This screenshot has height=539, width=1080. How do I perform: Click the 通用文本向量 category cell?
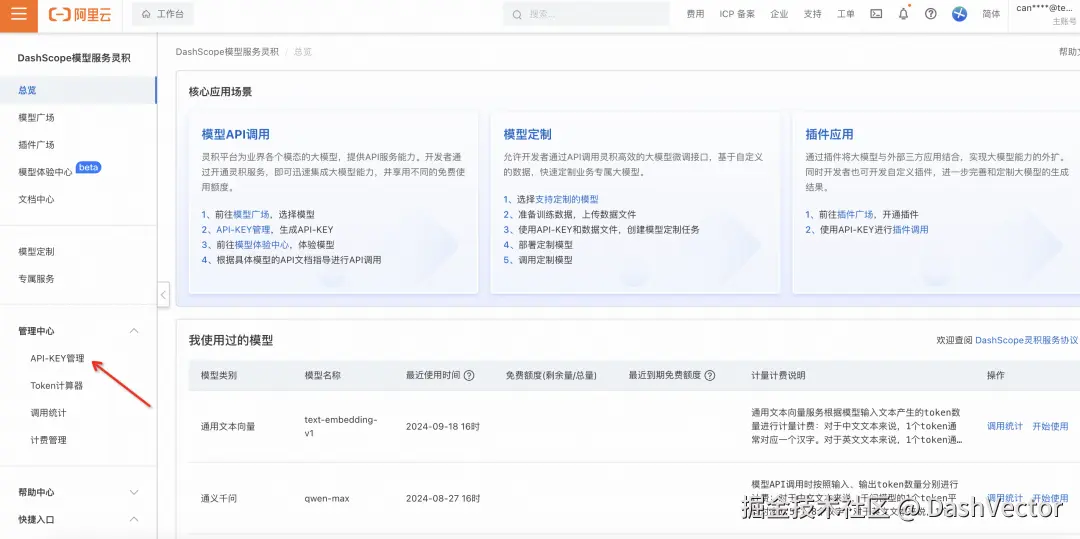(228, 427)
